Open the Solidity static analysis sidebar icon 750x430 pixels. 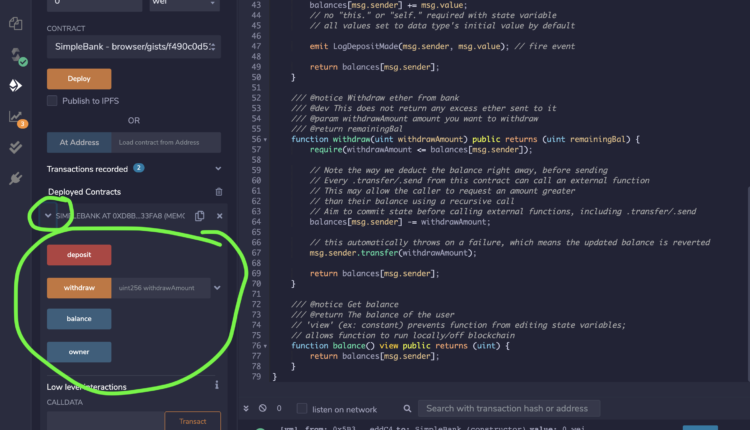15,117
